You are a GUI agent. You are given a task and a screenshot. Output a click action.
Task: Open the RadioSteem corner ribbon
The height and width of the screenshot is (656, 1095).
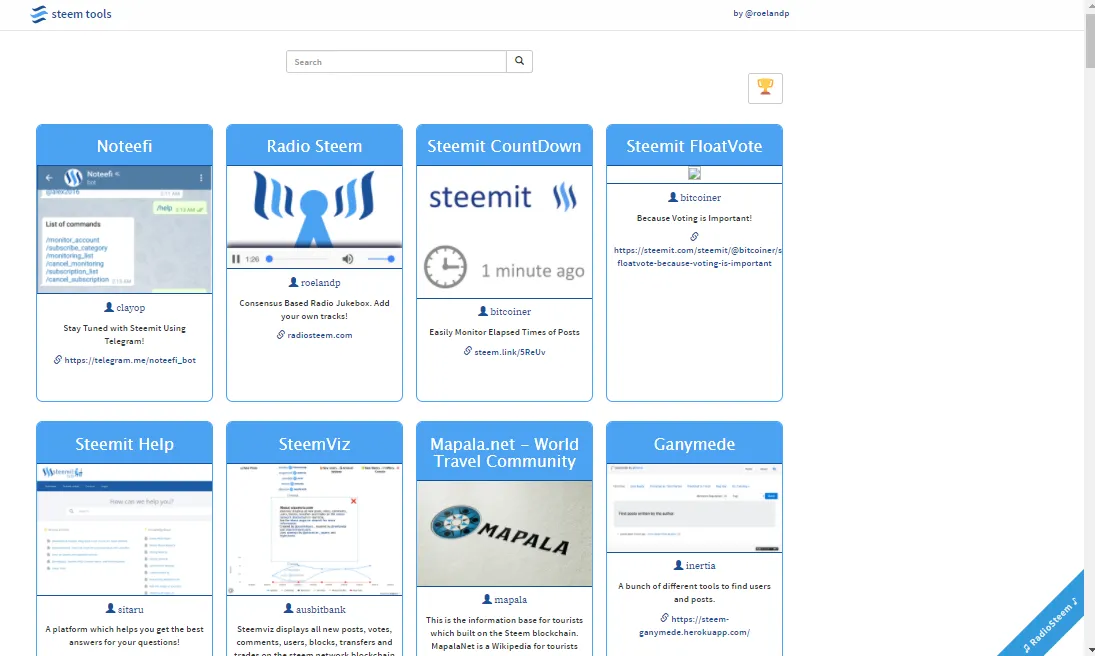pyautogui.click(x=1050, y=623)
